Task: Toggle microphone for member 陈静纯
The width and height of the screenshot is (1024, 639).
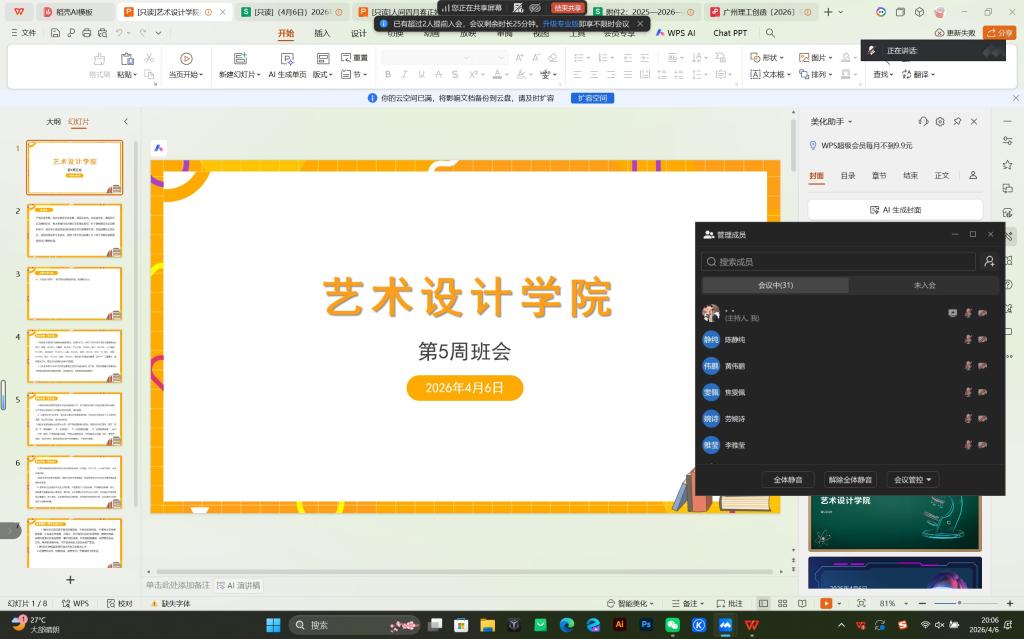Action: click(x=968, y=340)
